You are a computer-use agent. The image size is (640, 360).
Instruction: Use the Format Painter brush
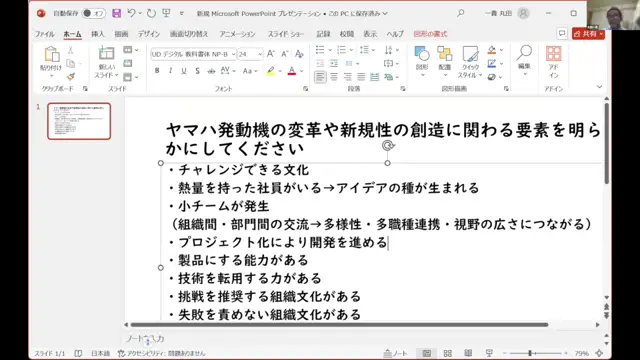tap(71, 76)
